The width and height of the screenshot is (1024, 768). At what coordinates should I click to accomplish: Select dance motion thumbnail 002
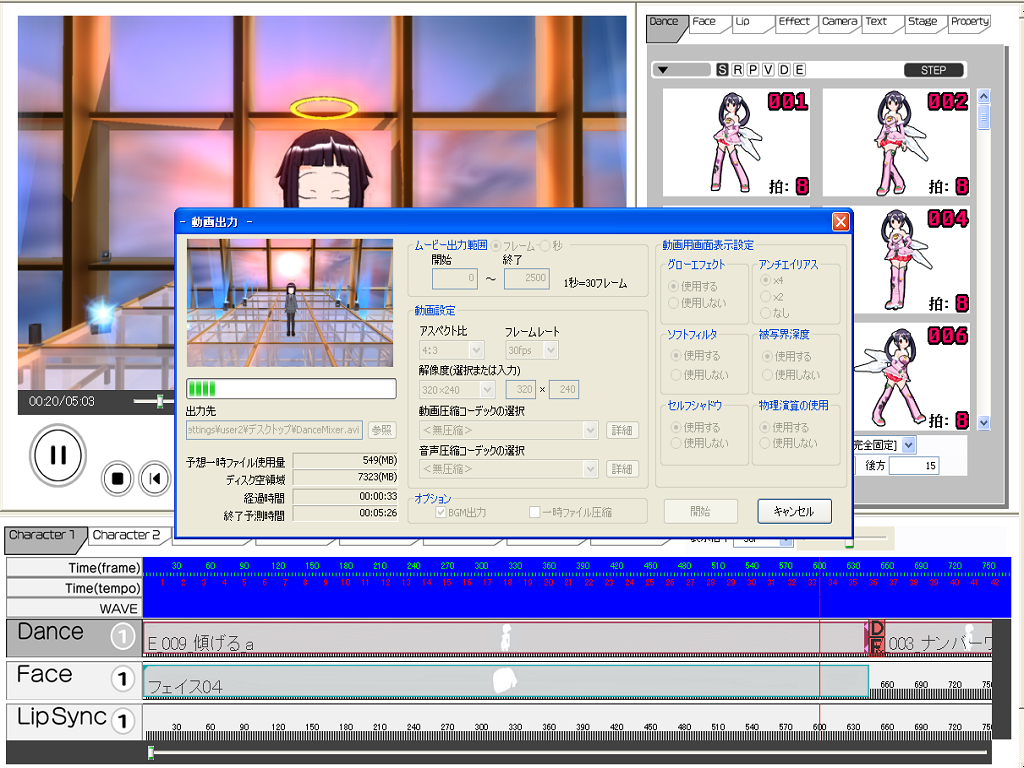[x=895, y=142]
